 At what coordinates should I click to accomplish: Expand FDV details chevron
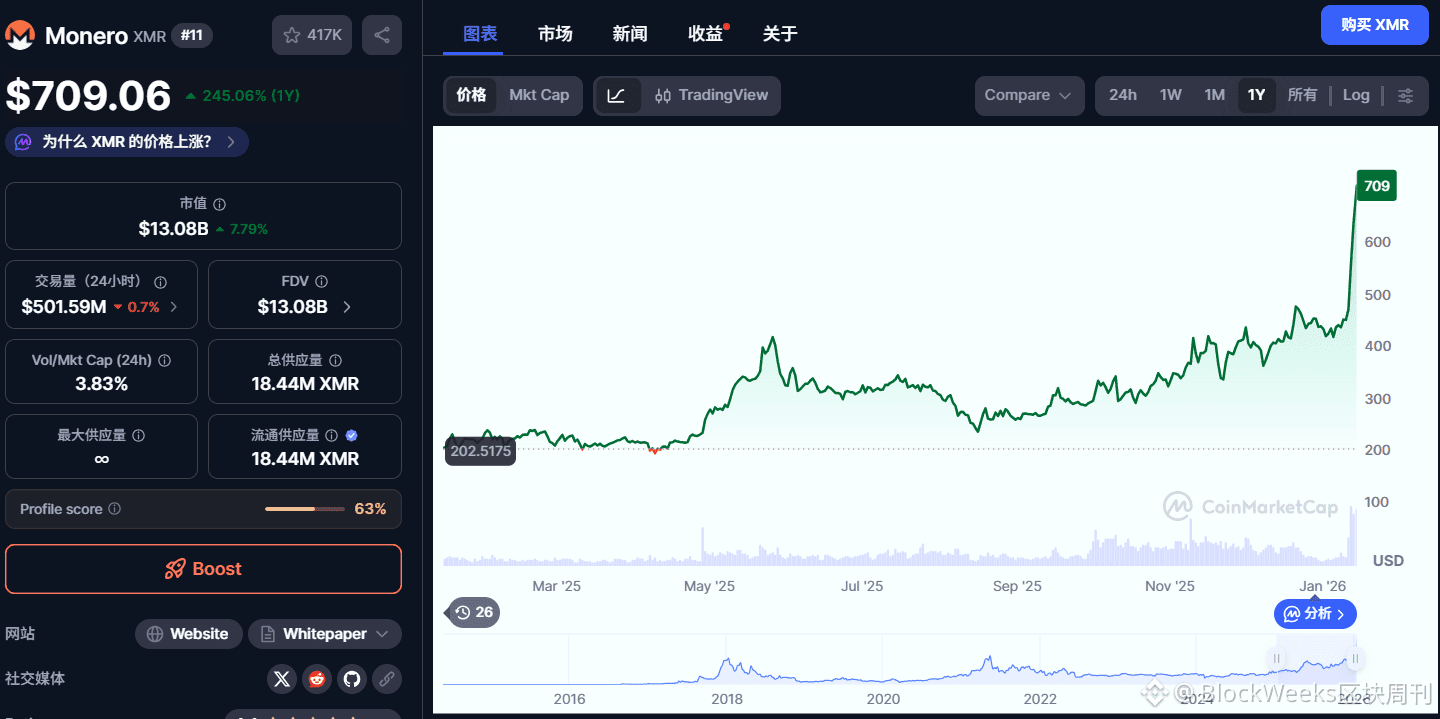[347, 307]
